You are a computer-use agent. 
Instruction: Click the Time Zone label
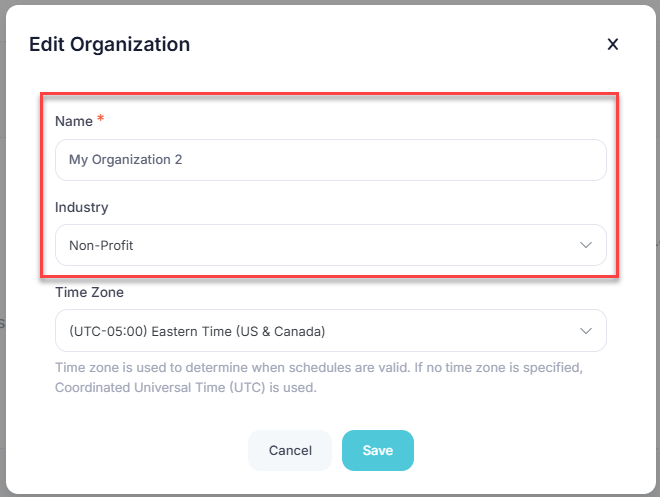click(x=90, y=292)
